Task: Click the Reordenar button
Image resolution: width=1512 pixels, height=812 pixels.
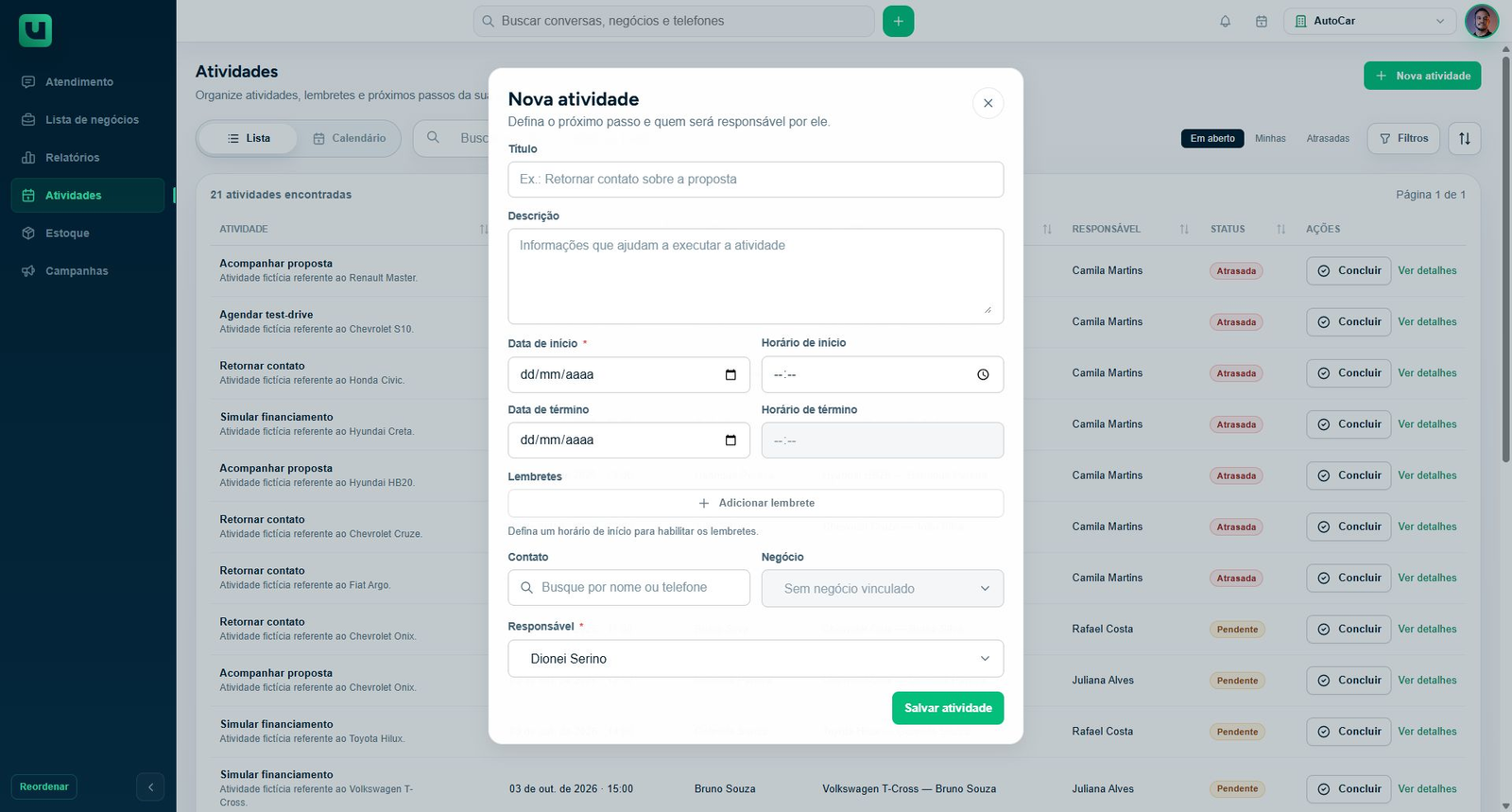Action: [x=44, y=786]
